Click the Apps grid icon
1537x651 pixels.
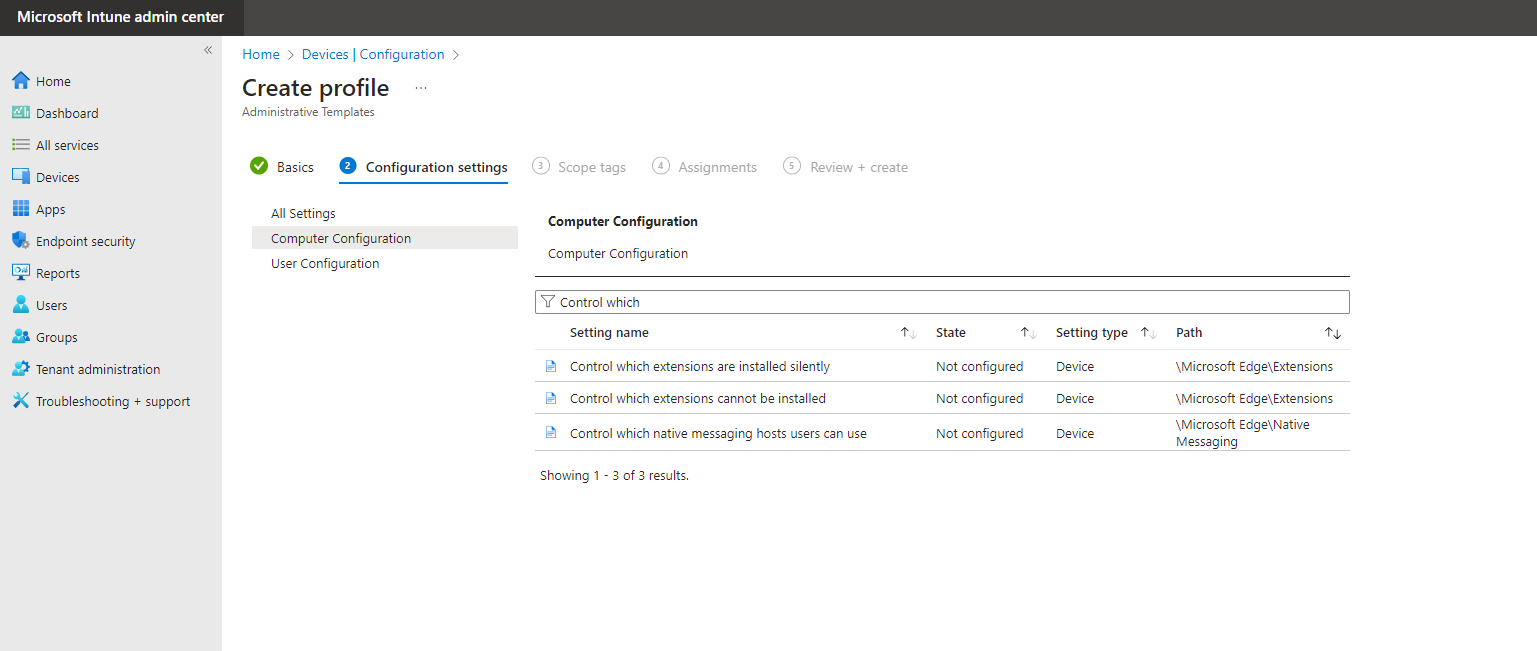(x=20, y=209)
